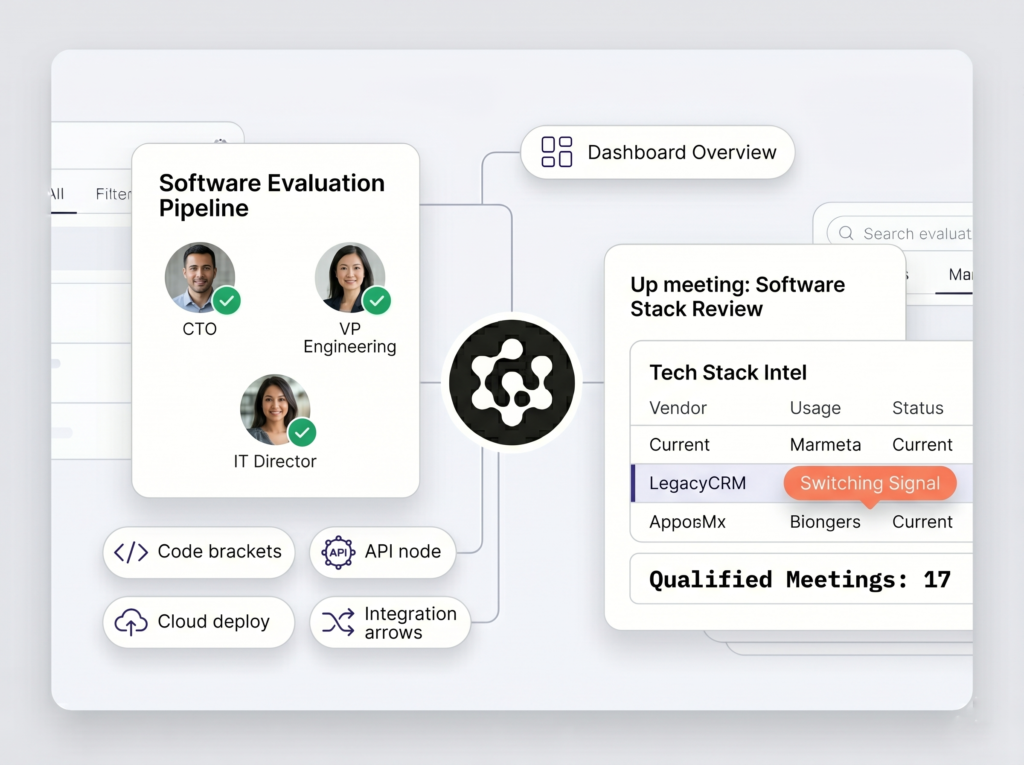The image size is (1024, 765).
Task: Select the LegacyCRM table row
Action: tap(802, 483)
